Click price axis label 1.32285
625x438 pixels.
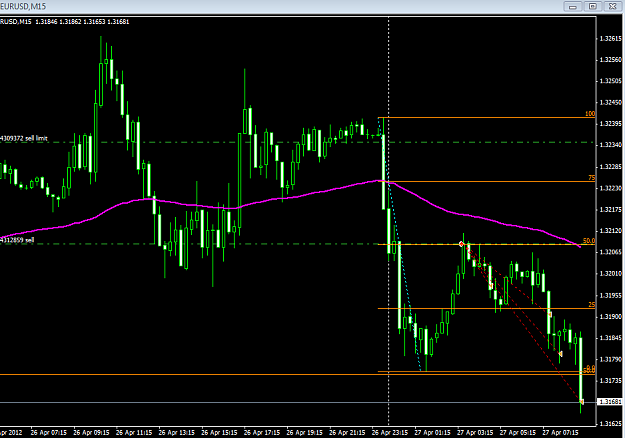[x=610, y=167]
